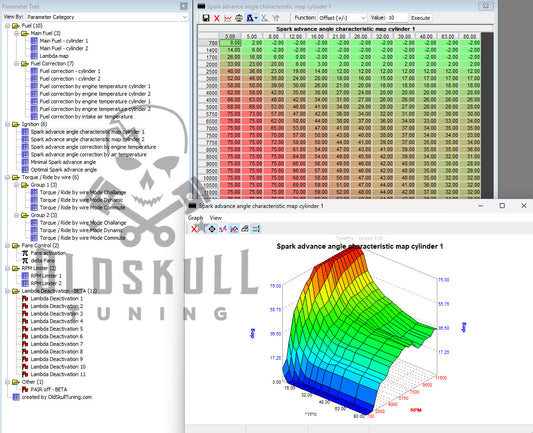Select the 700 RPM row header cell
Screen dimensions: 533x433
[x=208, y=43]
